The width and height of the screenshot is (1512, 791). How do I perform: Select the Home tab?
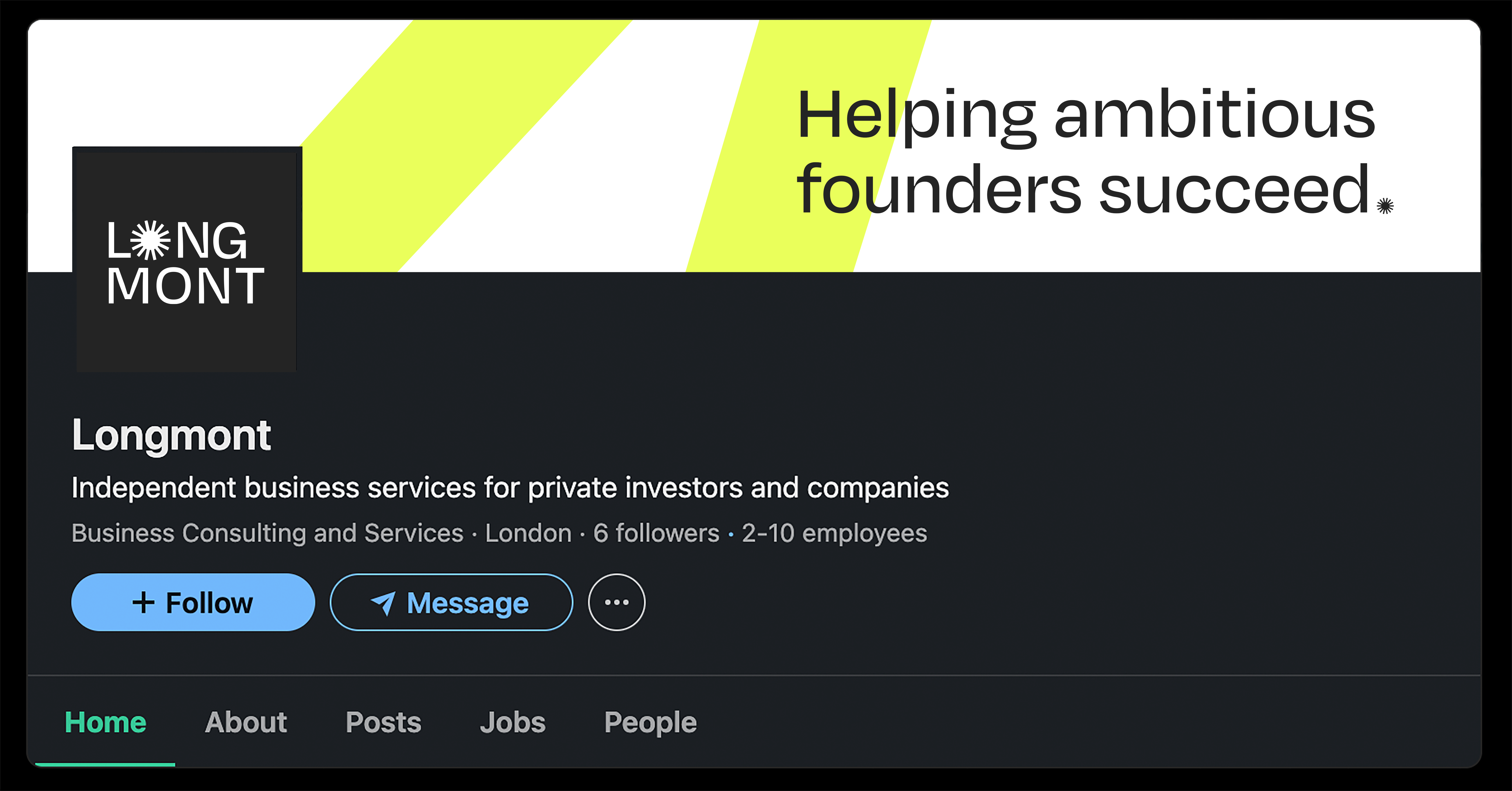pyautogui.click(x=105, y=722)
